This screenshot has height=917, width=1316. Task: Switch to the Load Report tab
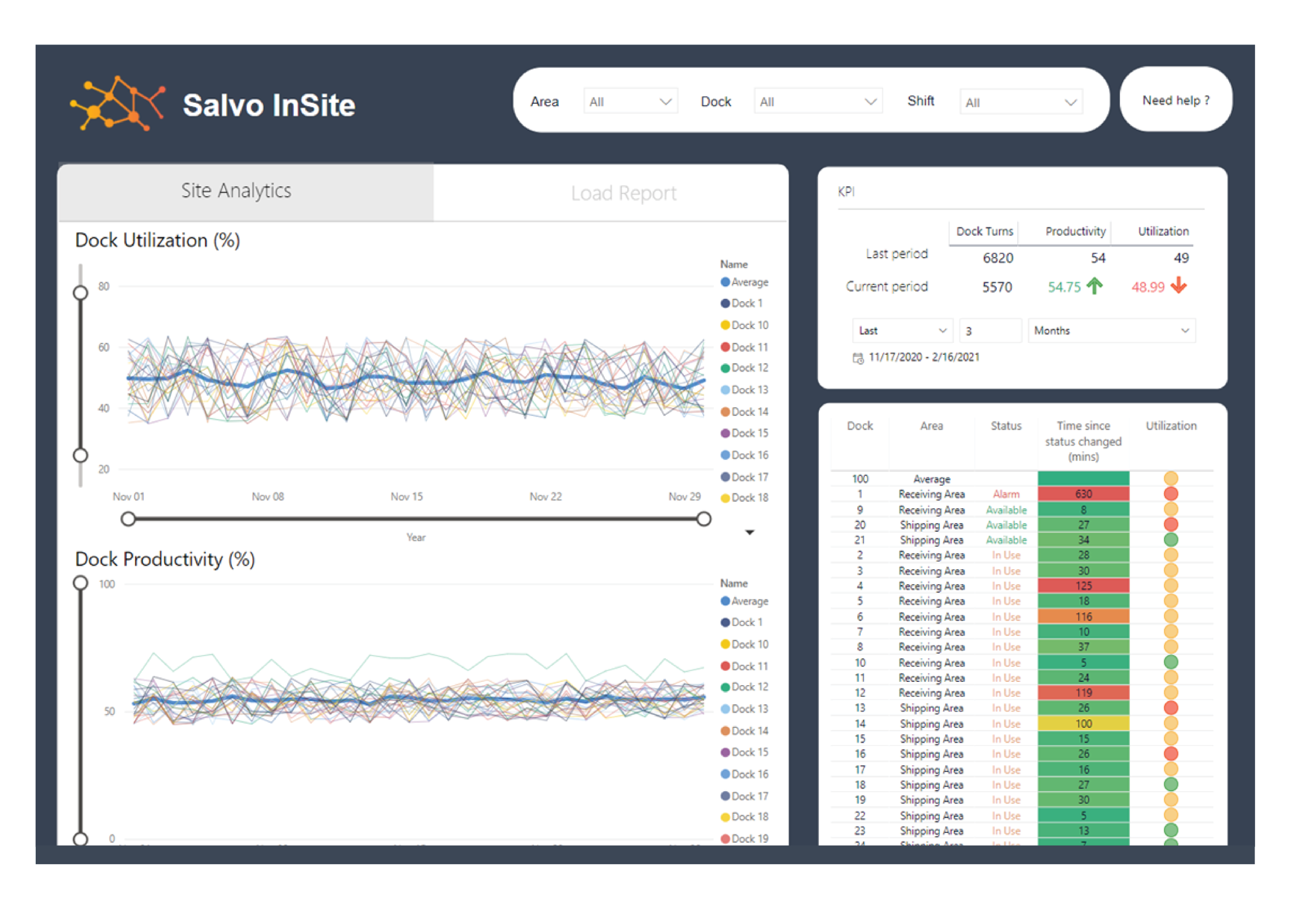623,193
